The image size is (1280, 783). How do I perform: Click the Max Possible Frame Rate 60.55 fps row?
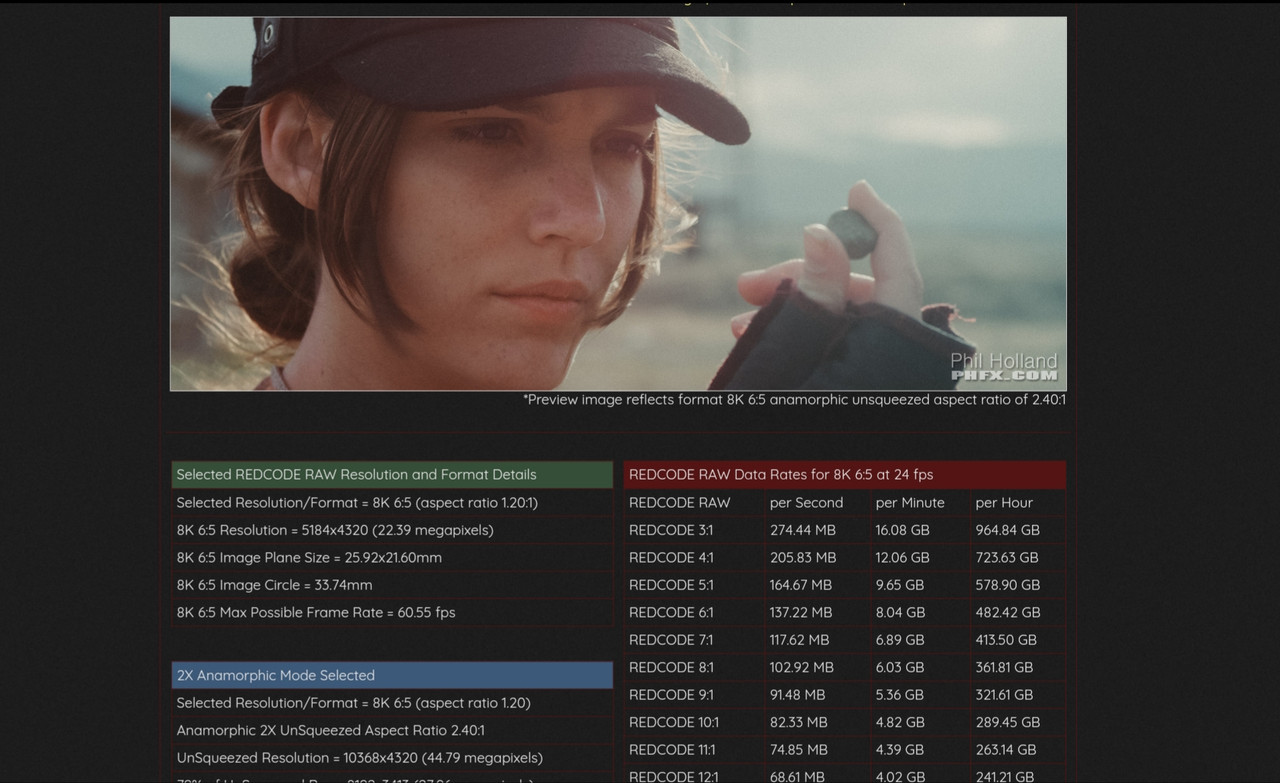point(392,613)
